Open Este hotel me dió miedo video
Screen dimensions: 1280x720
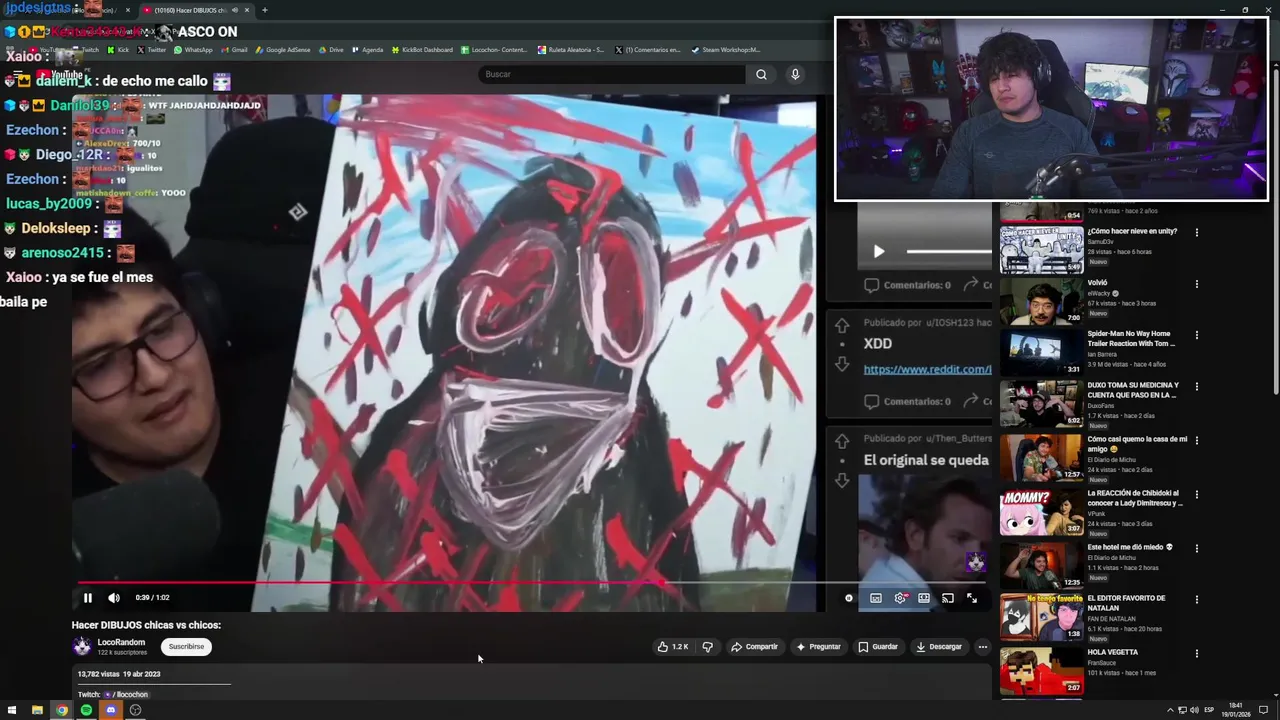coord(1130,547)
